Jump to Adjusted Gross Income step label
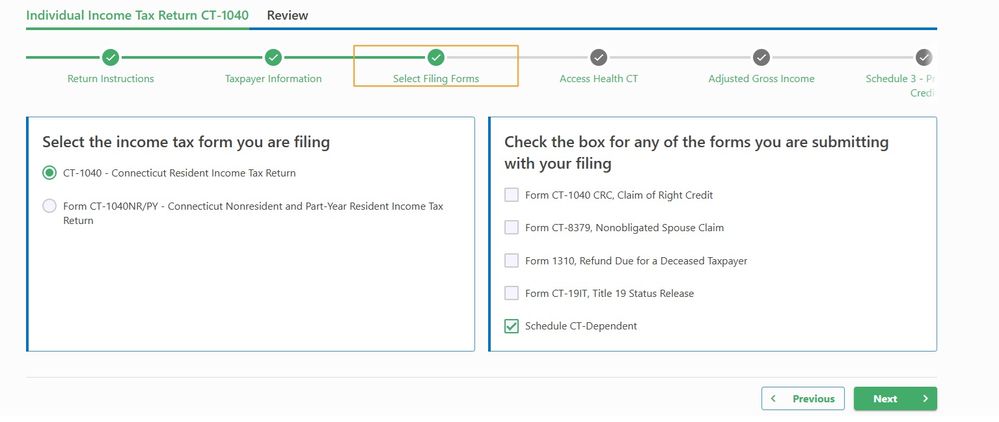Image resolution: width=999 pixels, height=422 pixels. [x=761, y=79]
